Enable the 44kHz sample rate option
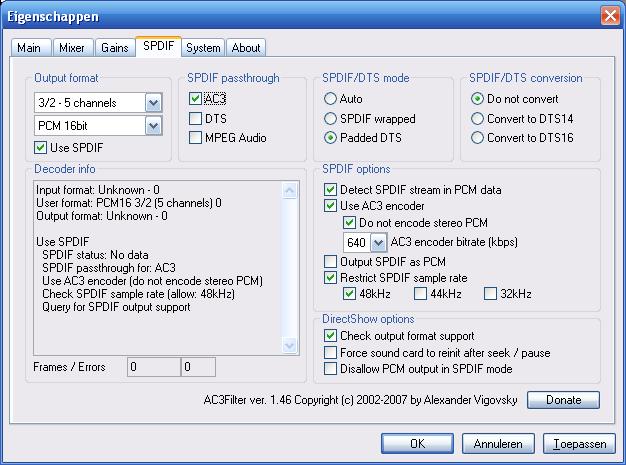 click(420, 294)
